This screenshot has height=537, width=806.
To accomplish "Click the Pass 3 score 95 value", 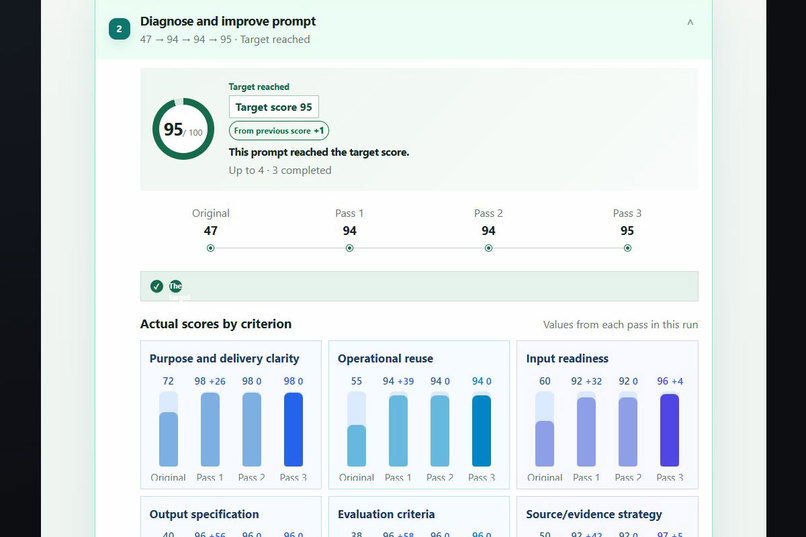I will pyautogui.click(x=627, y=231).
